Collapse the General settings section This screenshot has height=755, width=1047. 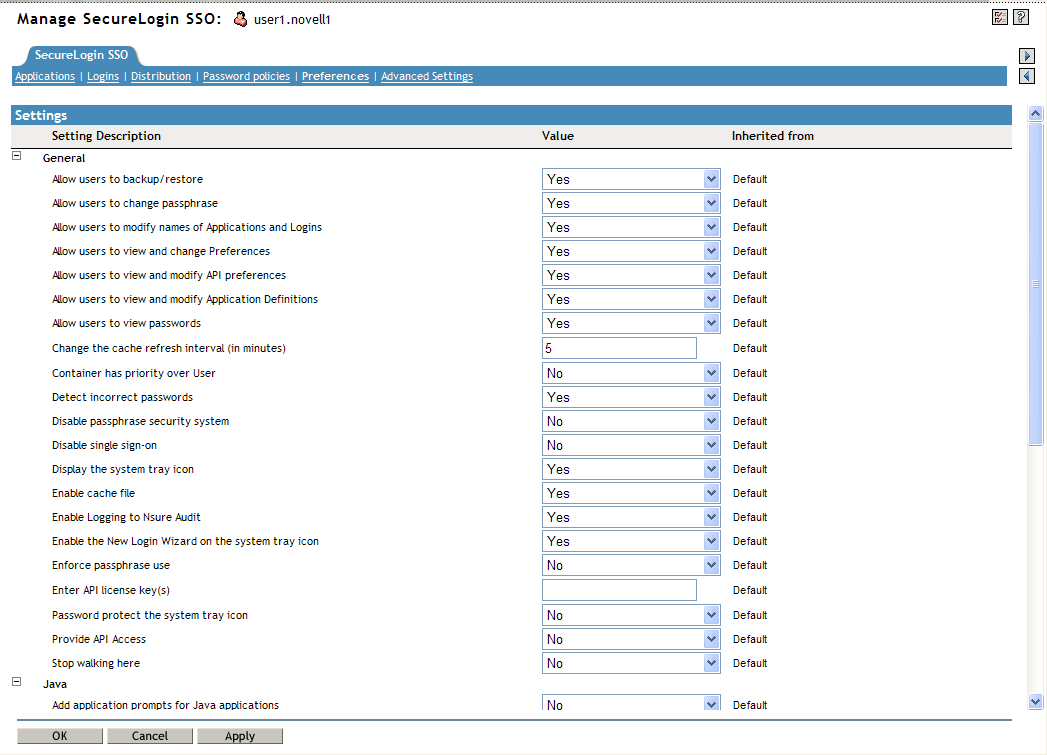tap(15, 156)
